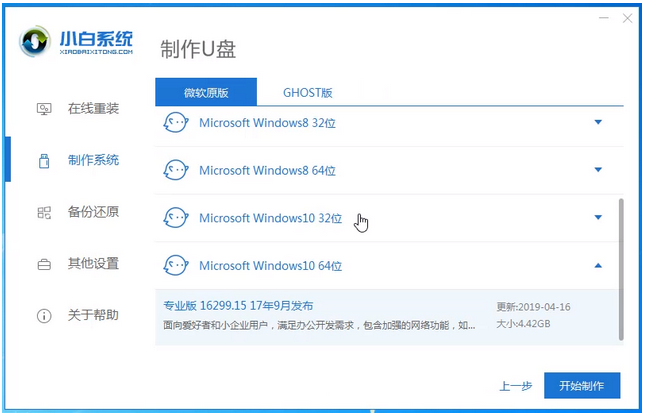646x419 pixels.
Task: Click the face icon for Windows10 64位
Action: click(x=175, y=266)
